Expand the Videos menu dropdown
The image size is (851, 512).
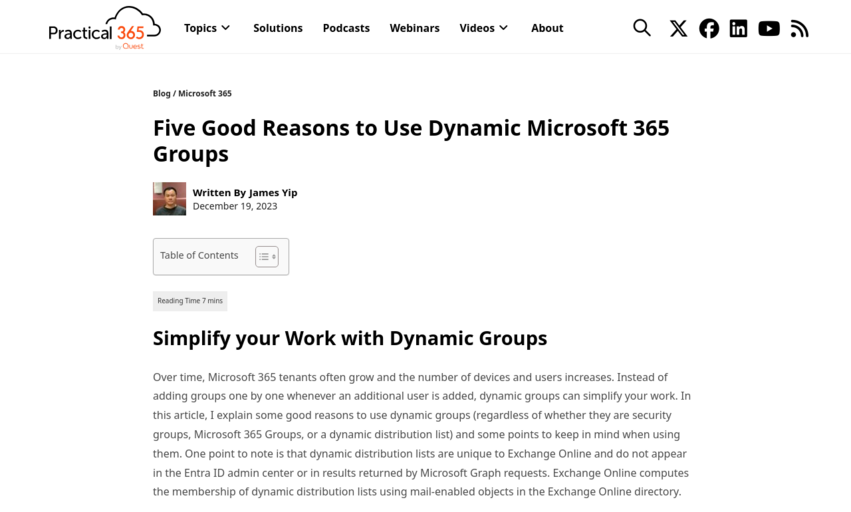(x=484, y=28)
